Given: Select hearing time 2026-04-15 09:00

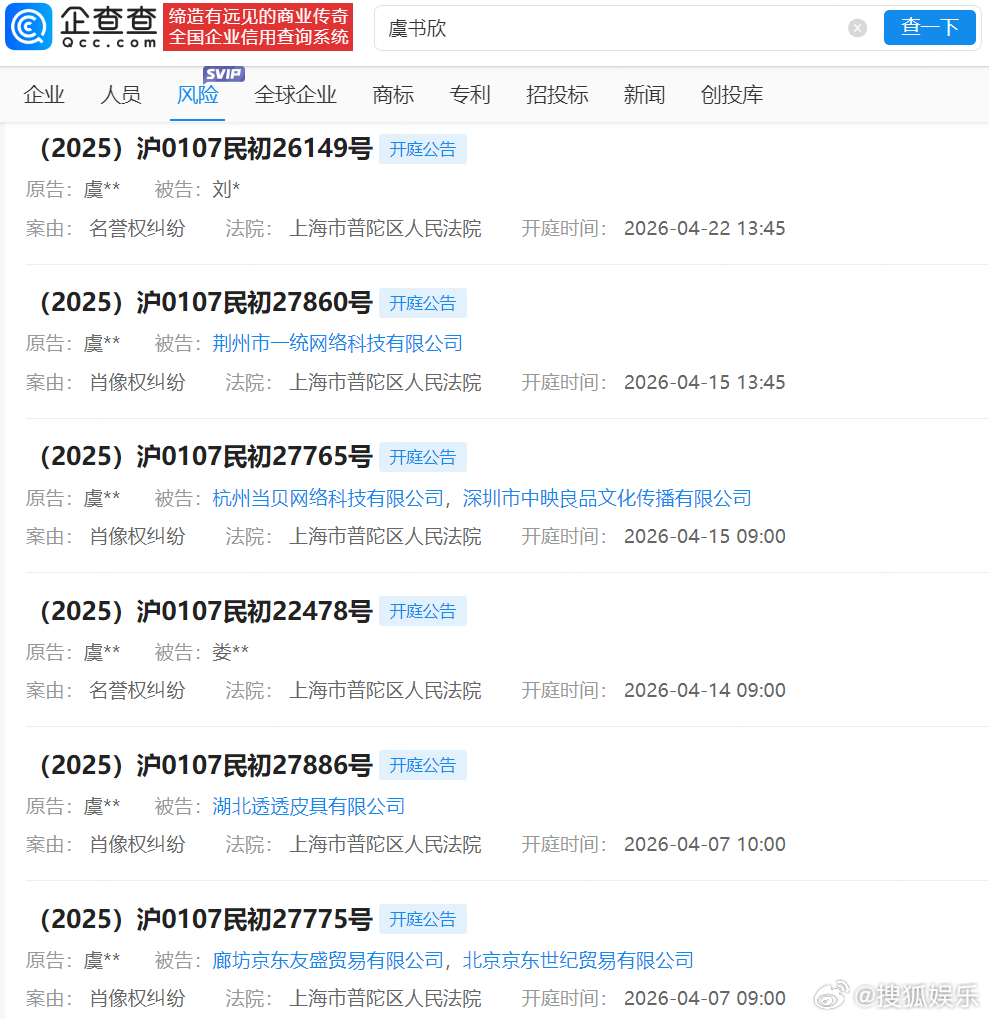Looking at the screenshot, I should (x=704, y=537).
